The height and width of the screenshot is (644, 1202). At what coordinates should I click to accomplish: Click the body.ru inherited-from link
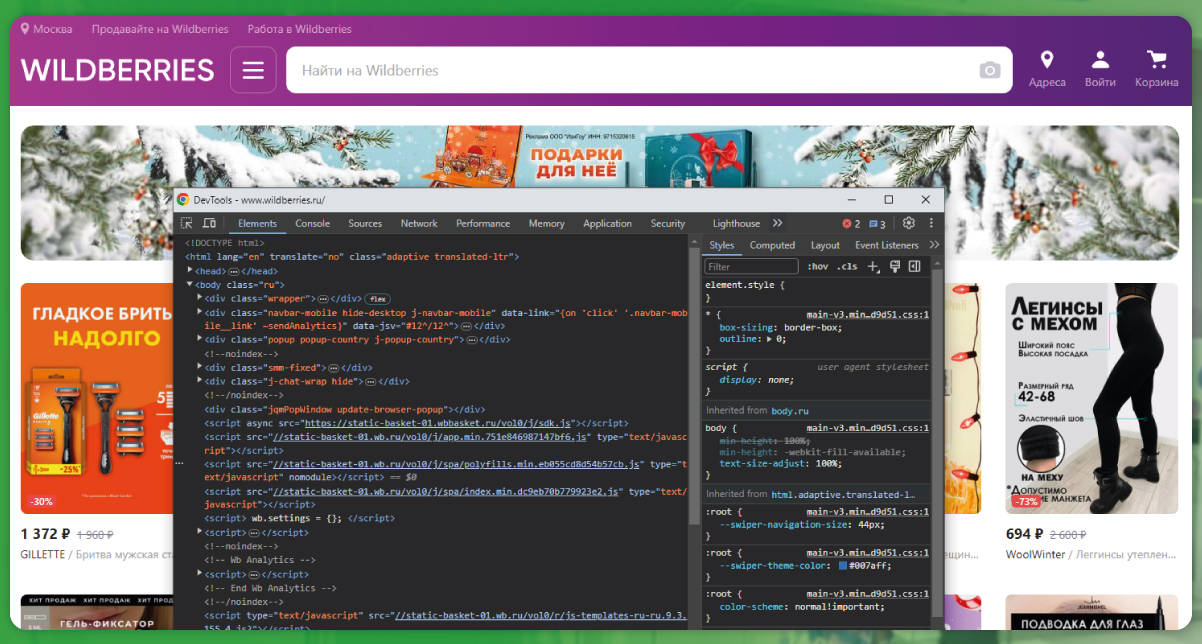[x=789, y=410]
